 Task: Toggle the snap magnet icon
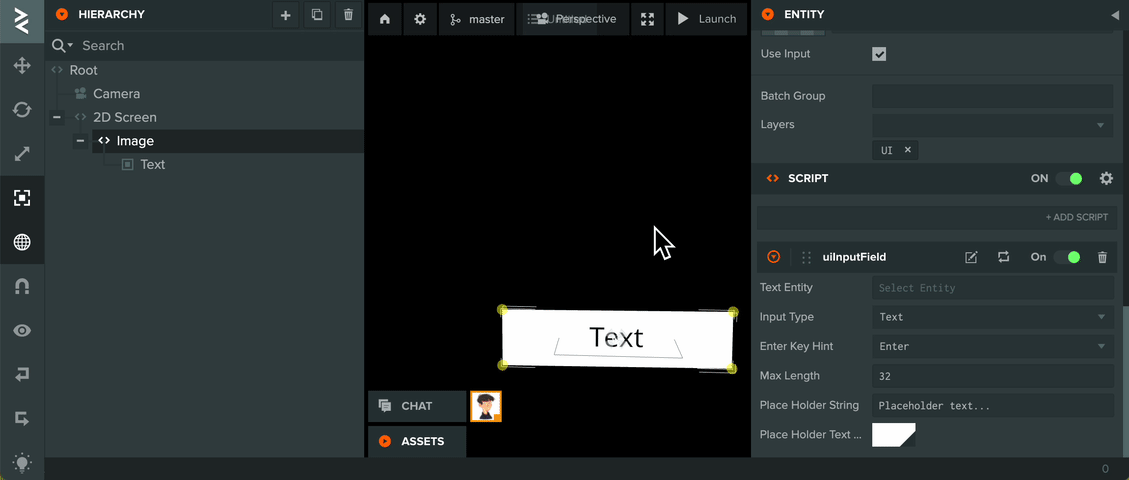click(x=22, y=286)
